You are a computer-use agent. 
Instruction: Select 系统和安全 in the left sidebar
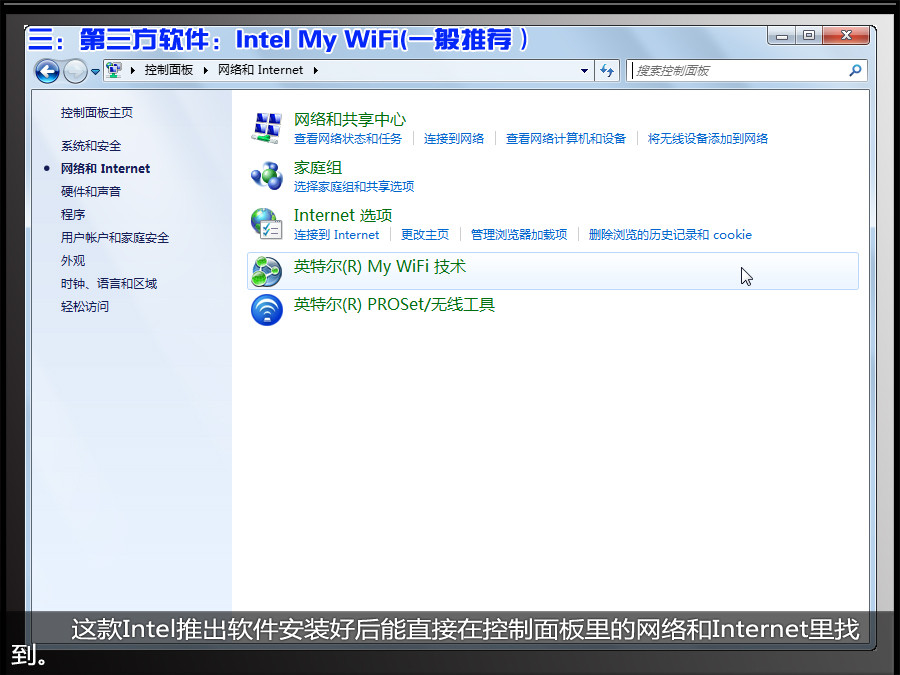click(x=91, y=146)
